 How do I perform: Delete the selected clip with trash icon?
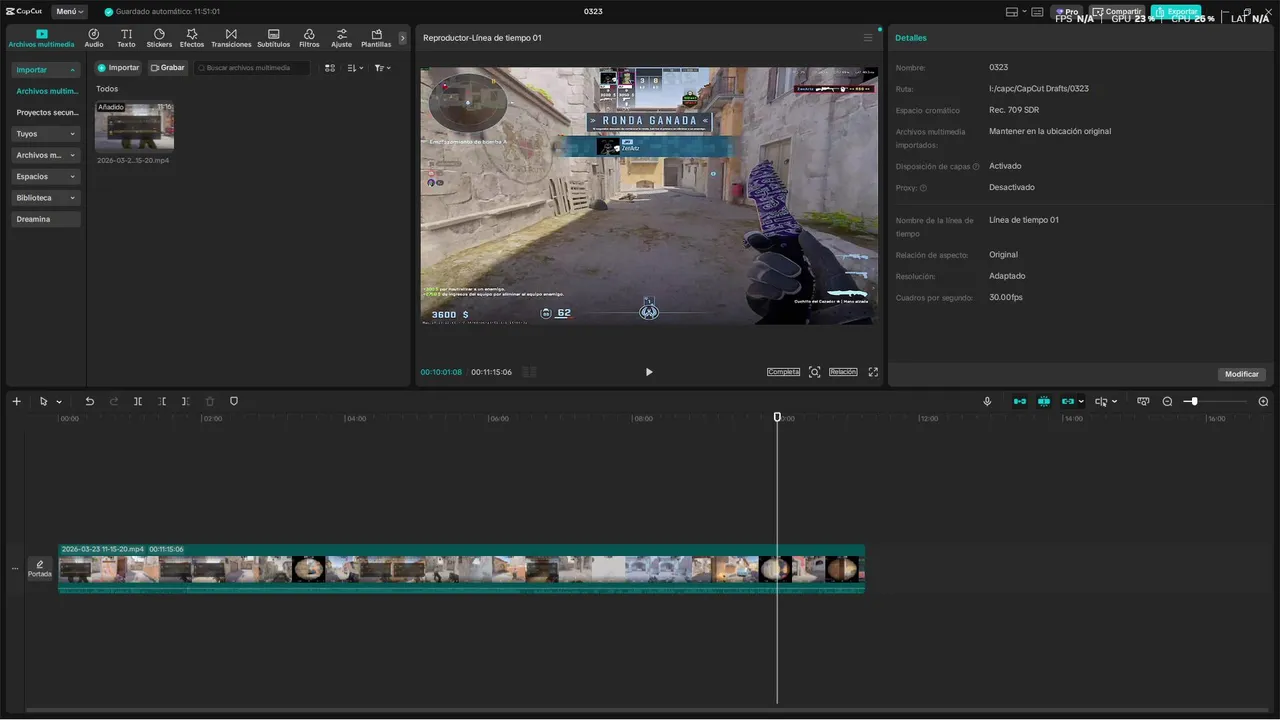click(210, 401)
